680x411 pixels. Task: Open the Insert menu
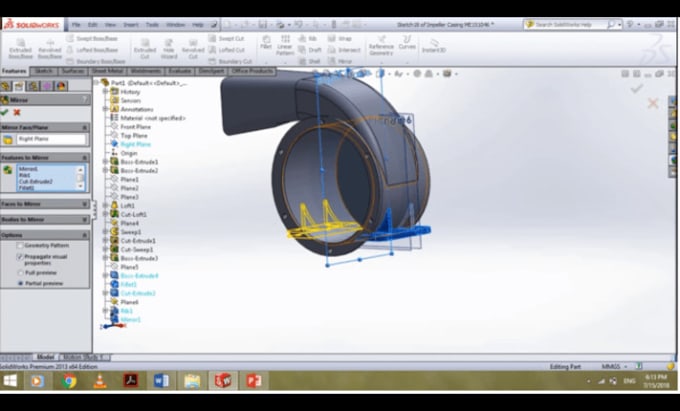point(131,25)
